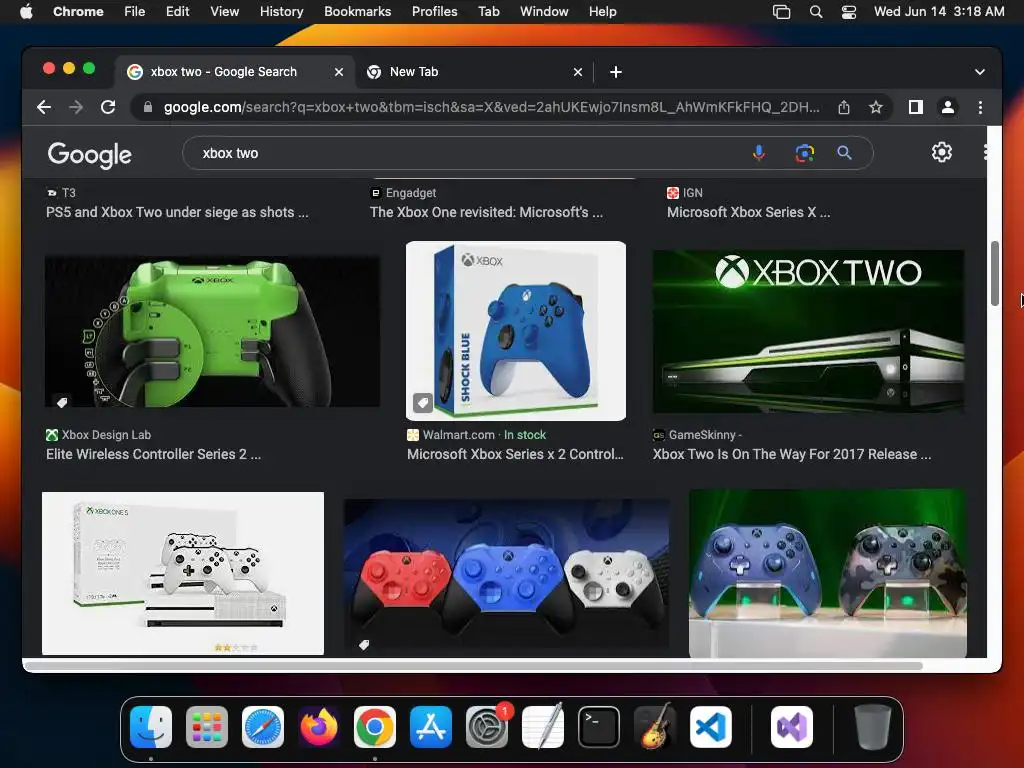Open the white Xbox One S bundle image
Image resolution: width=1024 pixels, height=768 pixels.
[183, 573]
